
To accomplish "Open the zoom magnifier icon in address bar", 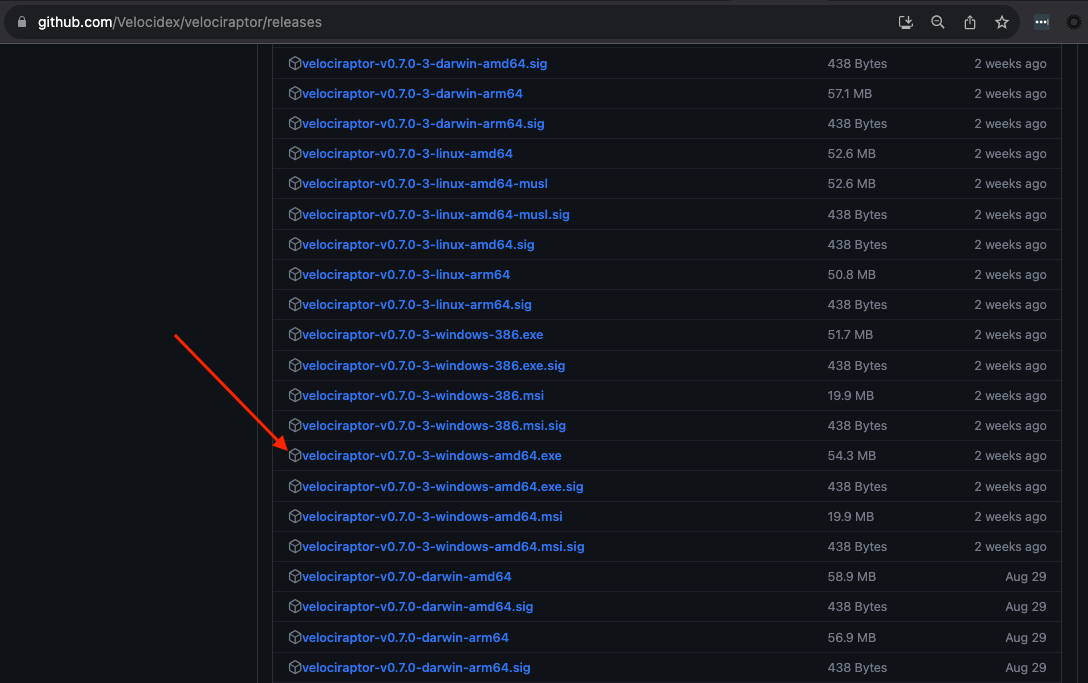I will pyautogui.click(x=937, y=22).
